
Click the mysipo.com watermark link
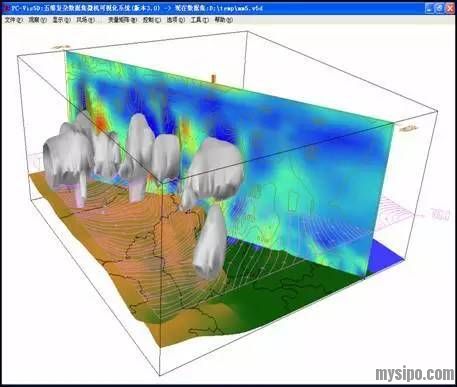[x=415, y=374]
